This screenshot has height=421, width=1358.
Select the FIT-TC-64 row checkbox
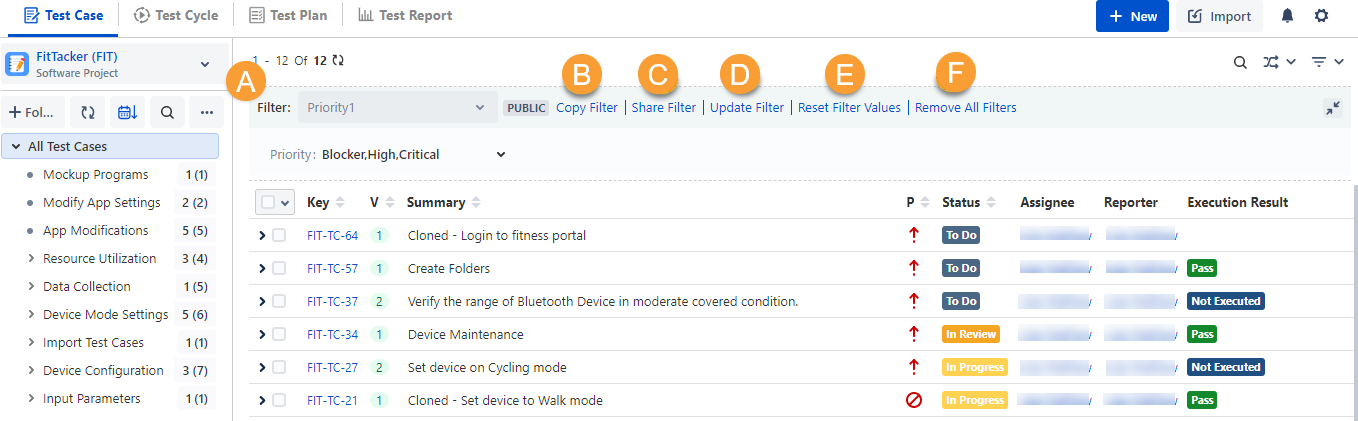pyautogui.click(x=279, y=235)
